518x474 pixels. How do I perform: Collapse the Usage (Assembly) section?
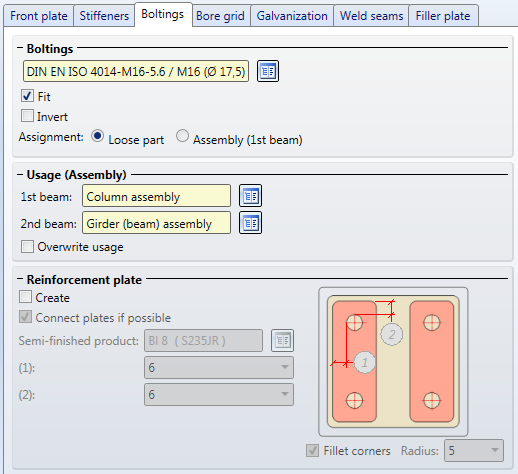(x=20, y=175)
